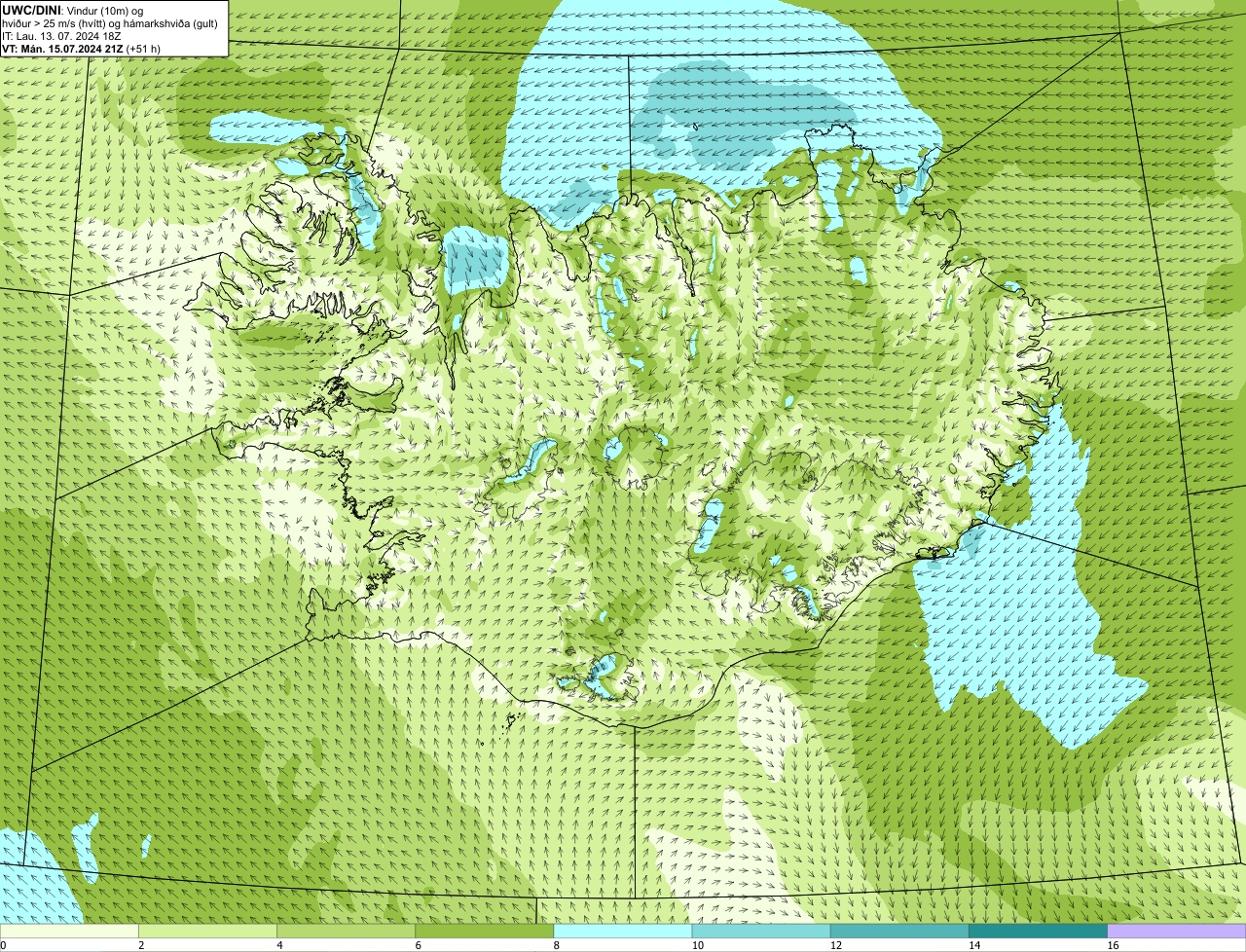This screenshot has width=1246, height=952.
Task: Pick the 12–14 m/s teal legend swatch
Action: (x=899, y=931)
